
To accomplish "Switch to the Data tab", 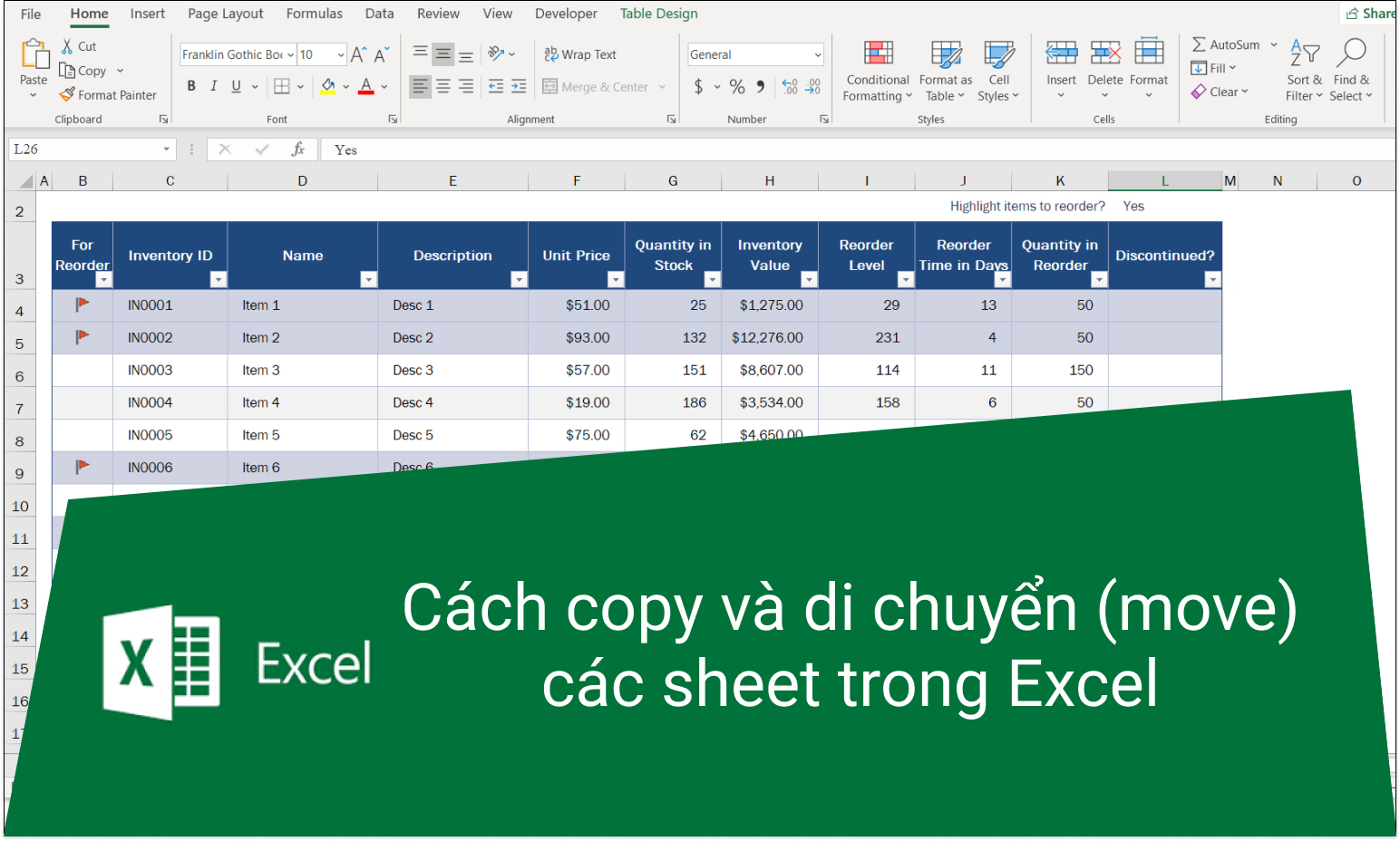I will coord(379,14).
